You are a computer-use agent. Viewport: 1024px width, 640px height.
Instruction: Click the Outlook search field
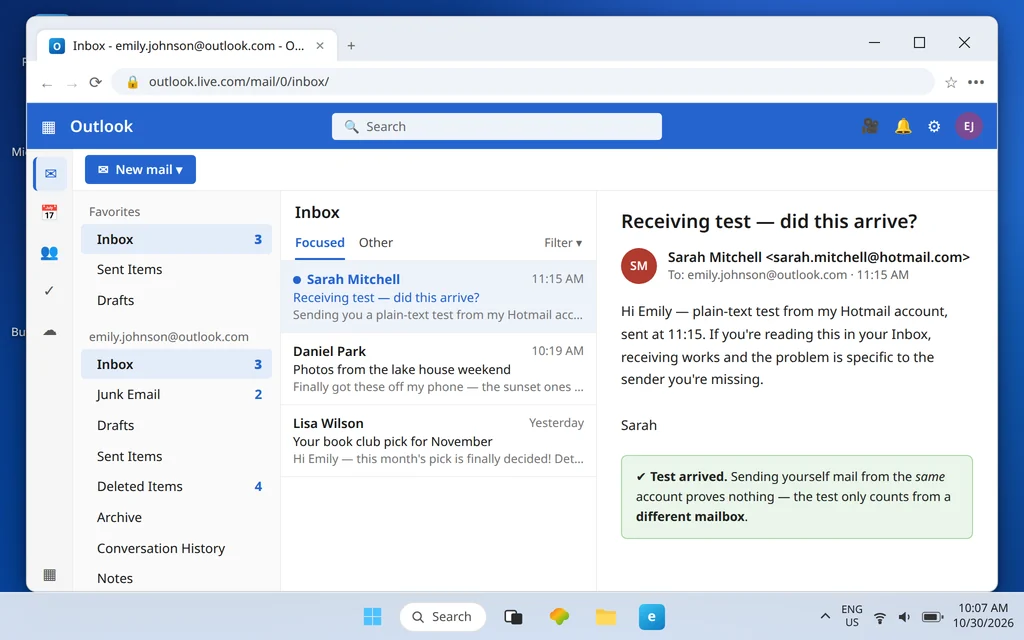(x=497, y=127)
